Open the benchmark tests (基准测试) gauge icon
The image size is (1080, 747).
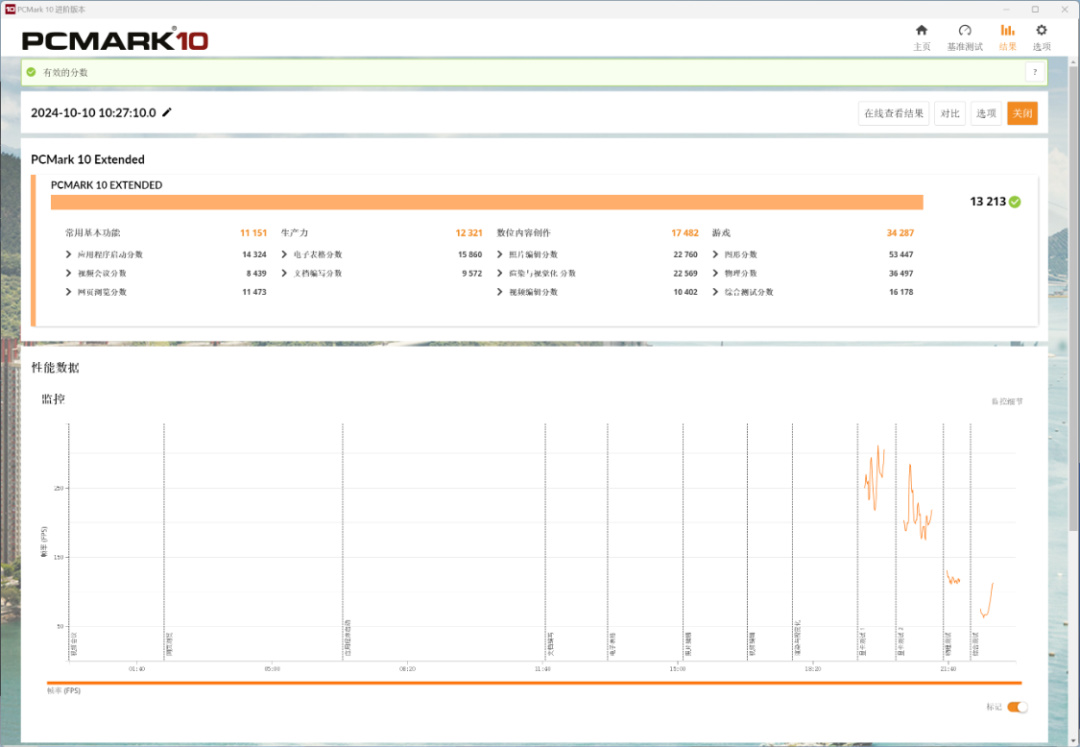tap(964, 30)
